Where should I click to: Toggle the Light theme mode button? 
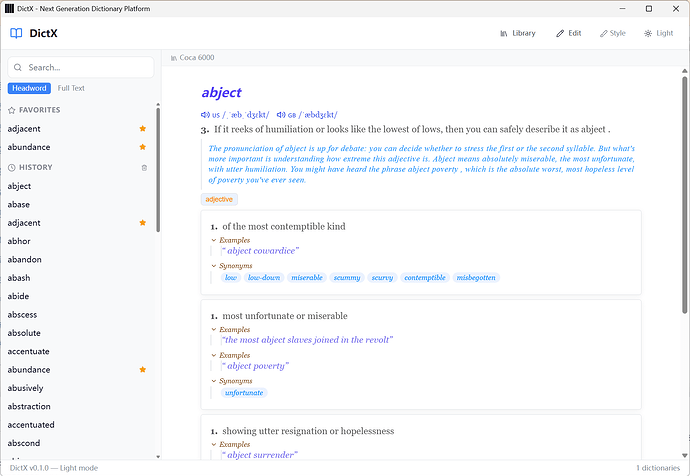[x=659, y=33]
